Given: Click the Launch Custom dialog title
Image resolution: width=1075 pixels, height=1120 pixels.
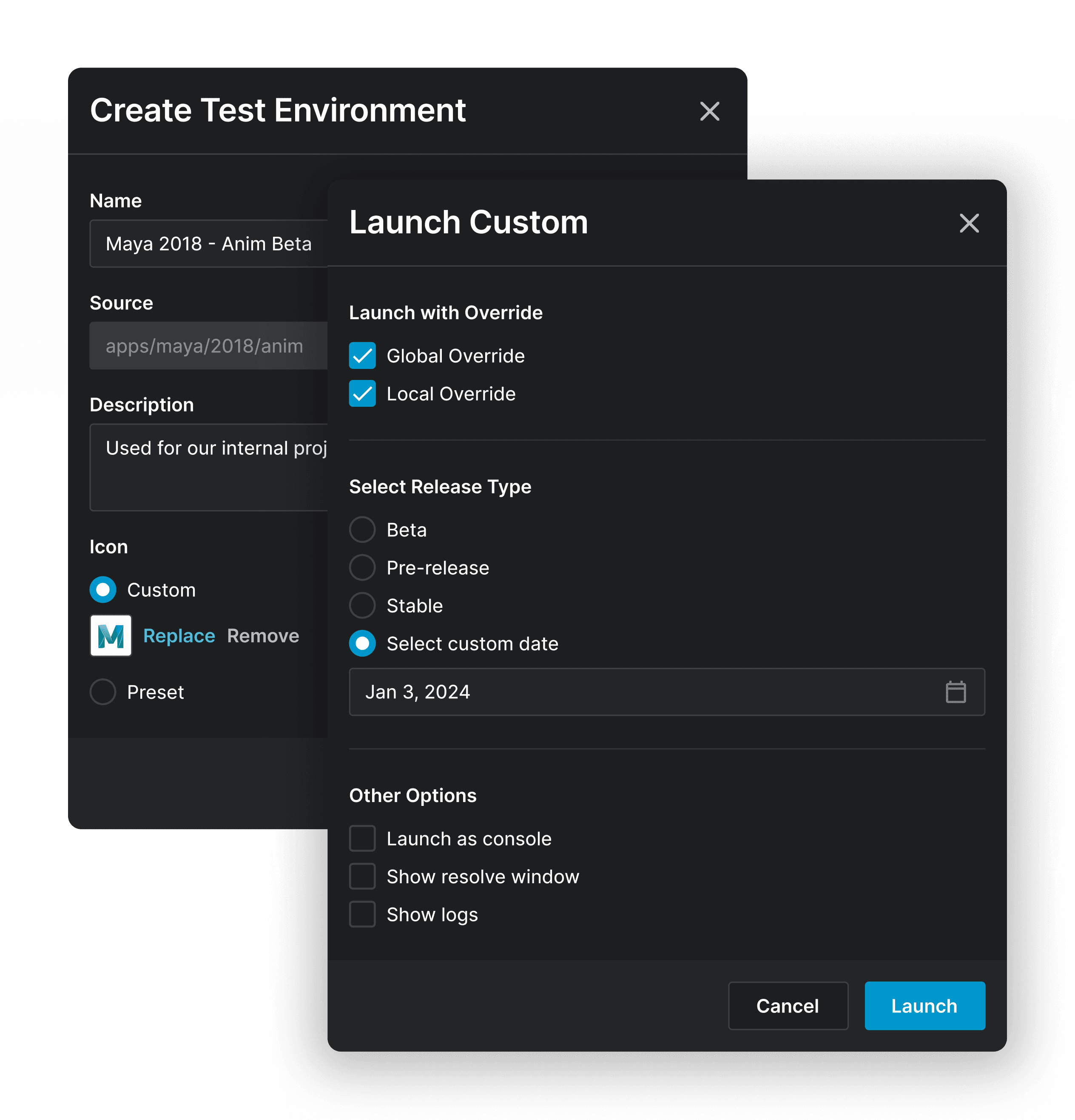Looking at the screenshot, I should pyautogui.click(x=468, y=222).
